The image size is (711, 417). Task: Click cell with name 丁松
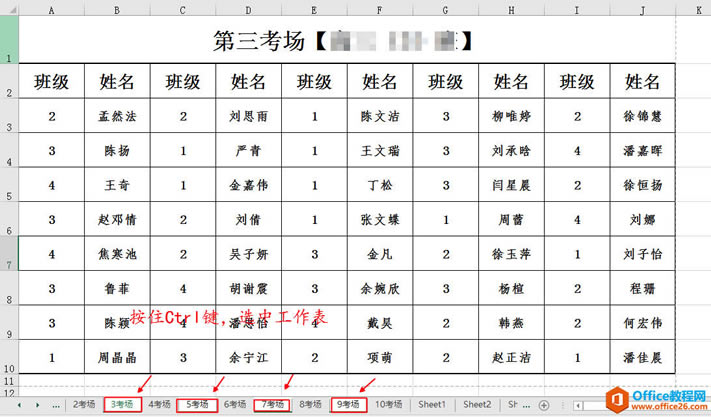click(380, 184)
